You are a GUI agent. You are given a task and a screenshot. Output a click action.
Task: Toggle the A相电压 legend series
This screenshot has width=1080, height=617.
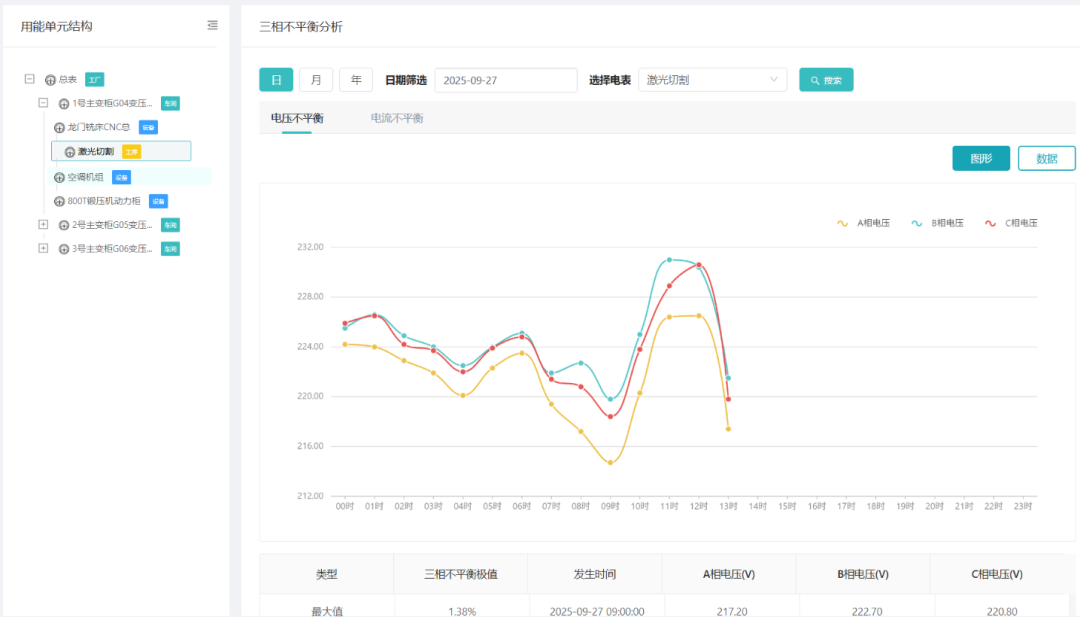pos(858,223)
